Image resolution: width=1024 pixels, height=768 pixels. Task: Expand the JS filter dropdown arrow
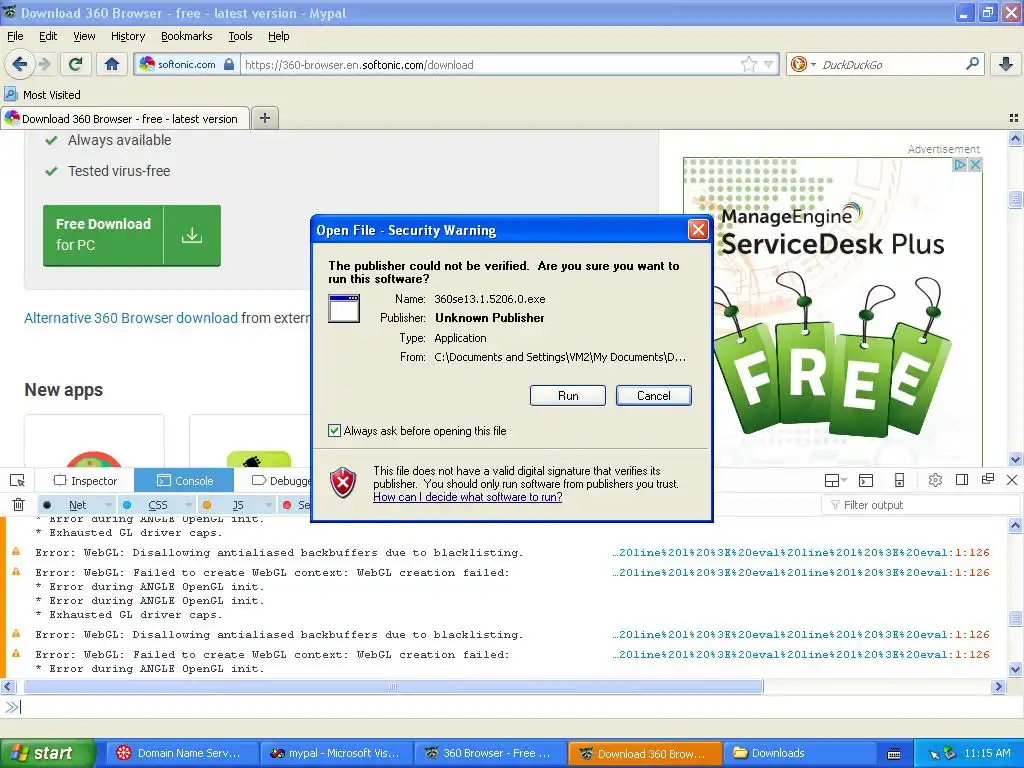coord(268,505)
